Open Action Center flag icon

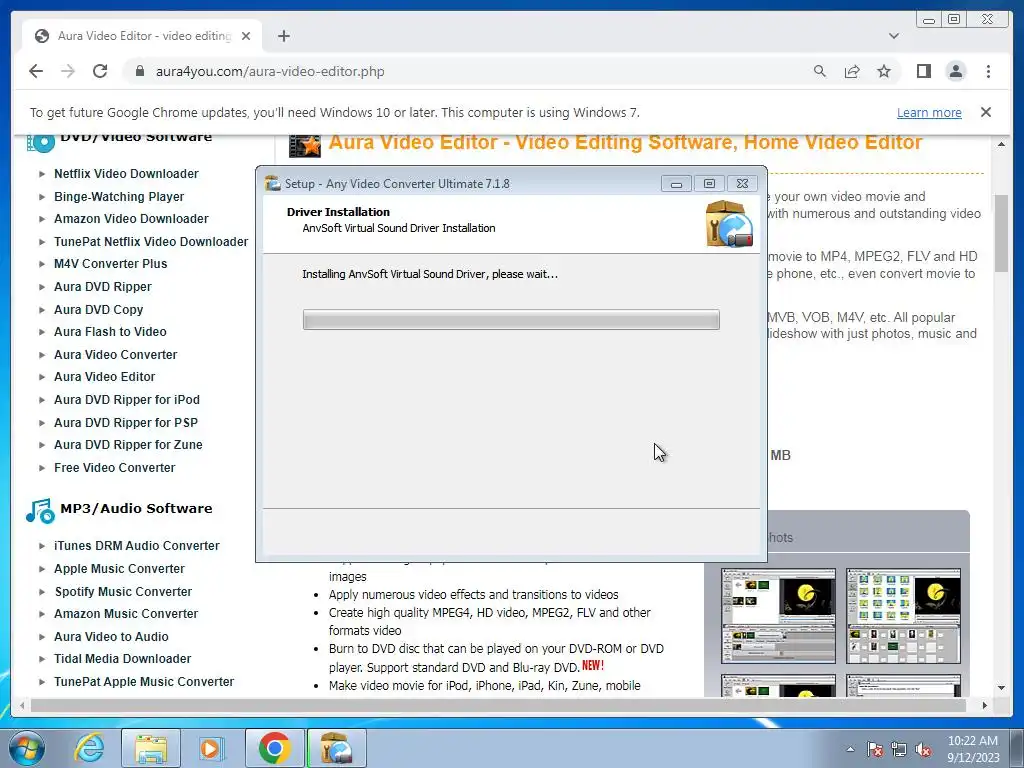coord(874,749)
